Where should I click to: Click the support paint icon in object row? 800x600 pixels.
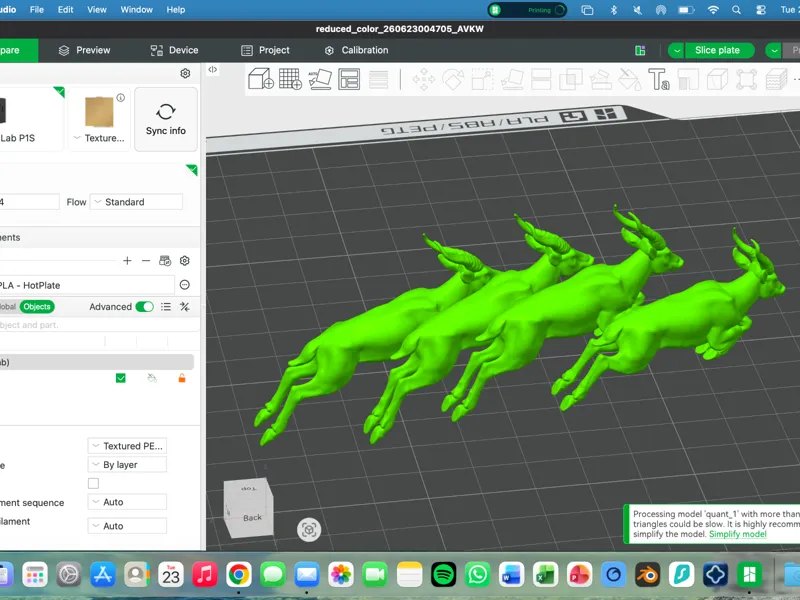click(x=152, y=378)
